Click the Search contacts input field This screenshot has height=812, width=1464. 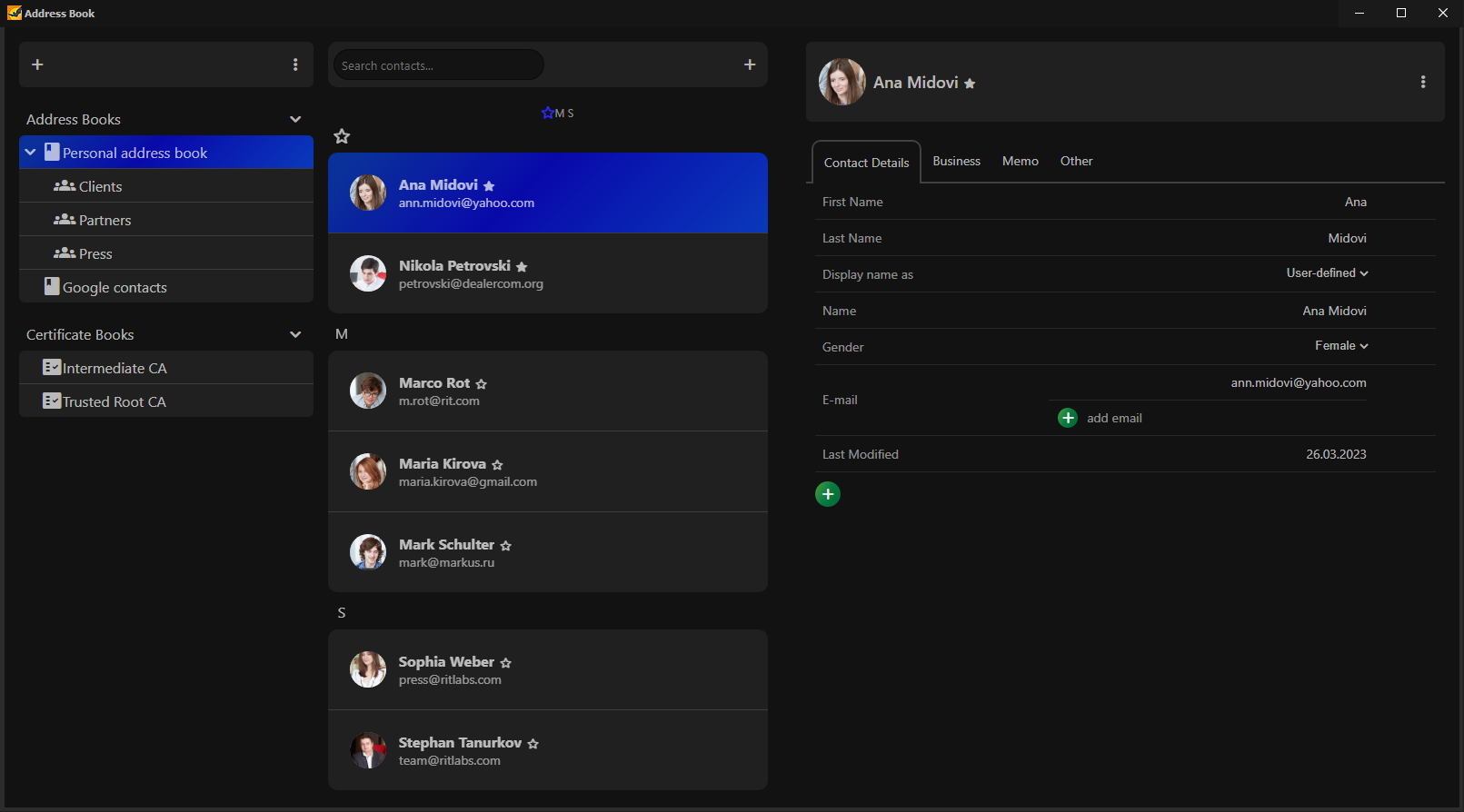438,65
